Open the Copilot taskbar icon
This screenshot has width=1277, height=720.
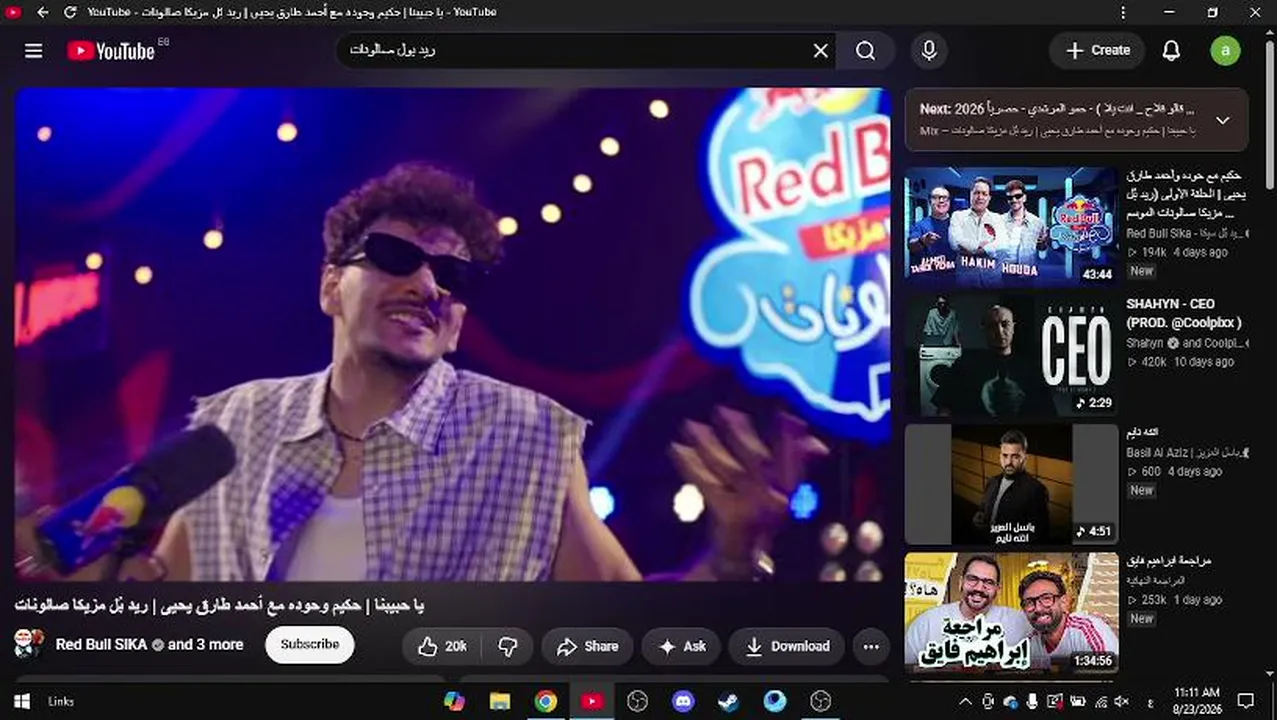[454, 701]
